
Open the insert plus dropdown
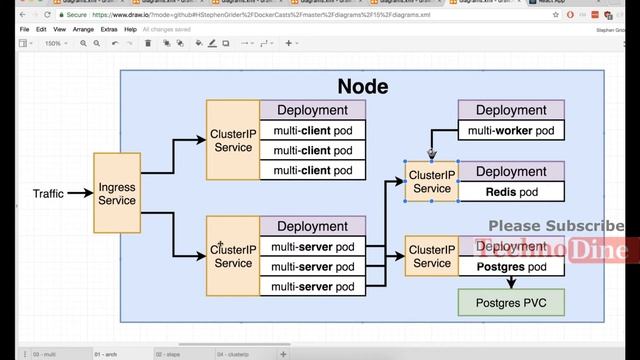pyautogui.click(x=291, y=43)
